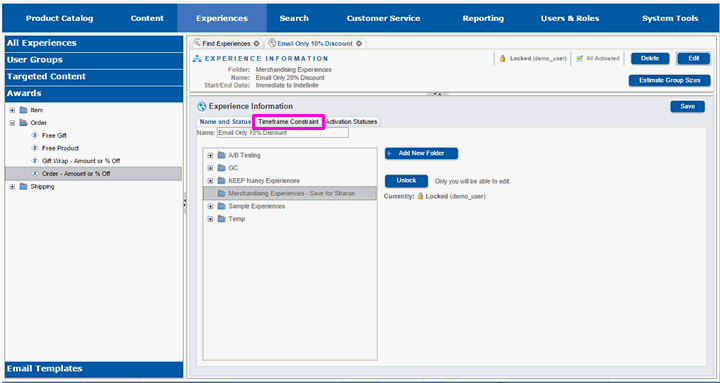Open the System Tools menu
The image size is (720, 383).
point(670,18)
